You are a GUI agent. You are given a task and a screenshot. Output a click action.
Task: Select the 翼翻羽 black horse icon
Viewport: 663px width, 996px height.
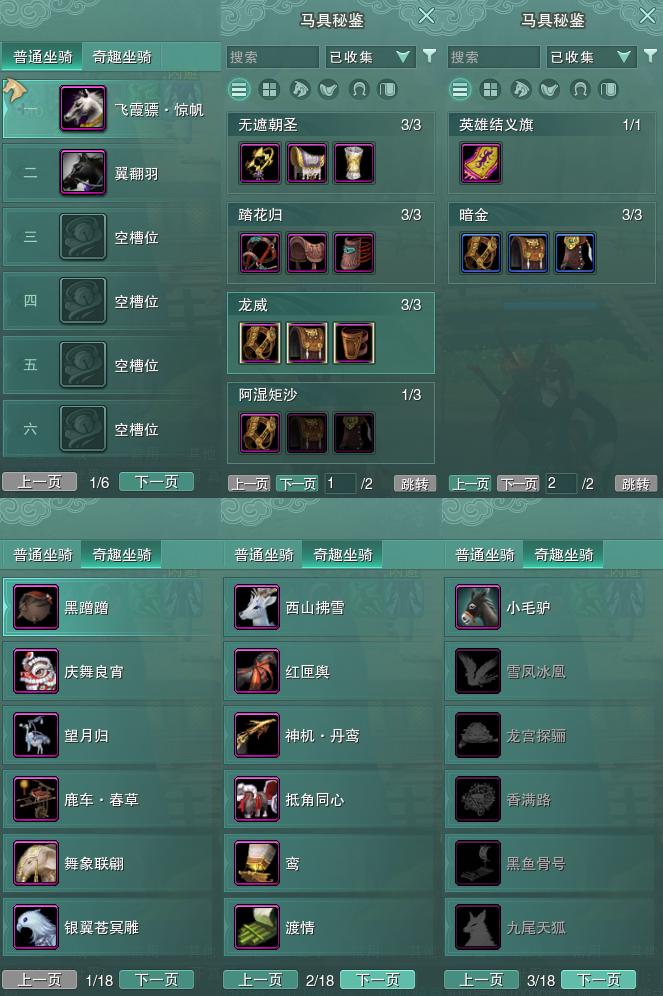click(83, 172)
